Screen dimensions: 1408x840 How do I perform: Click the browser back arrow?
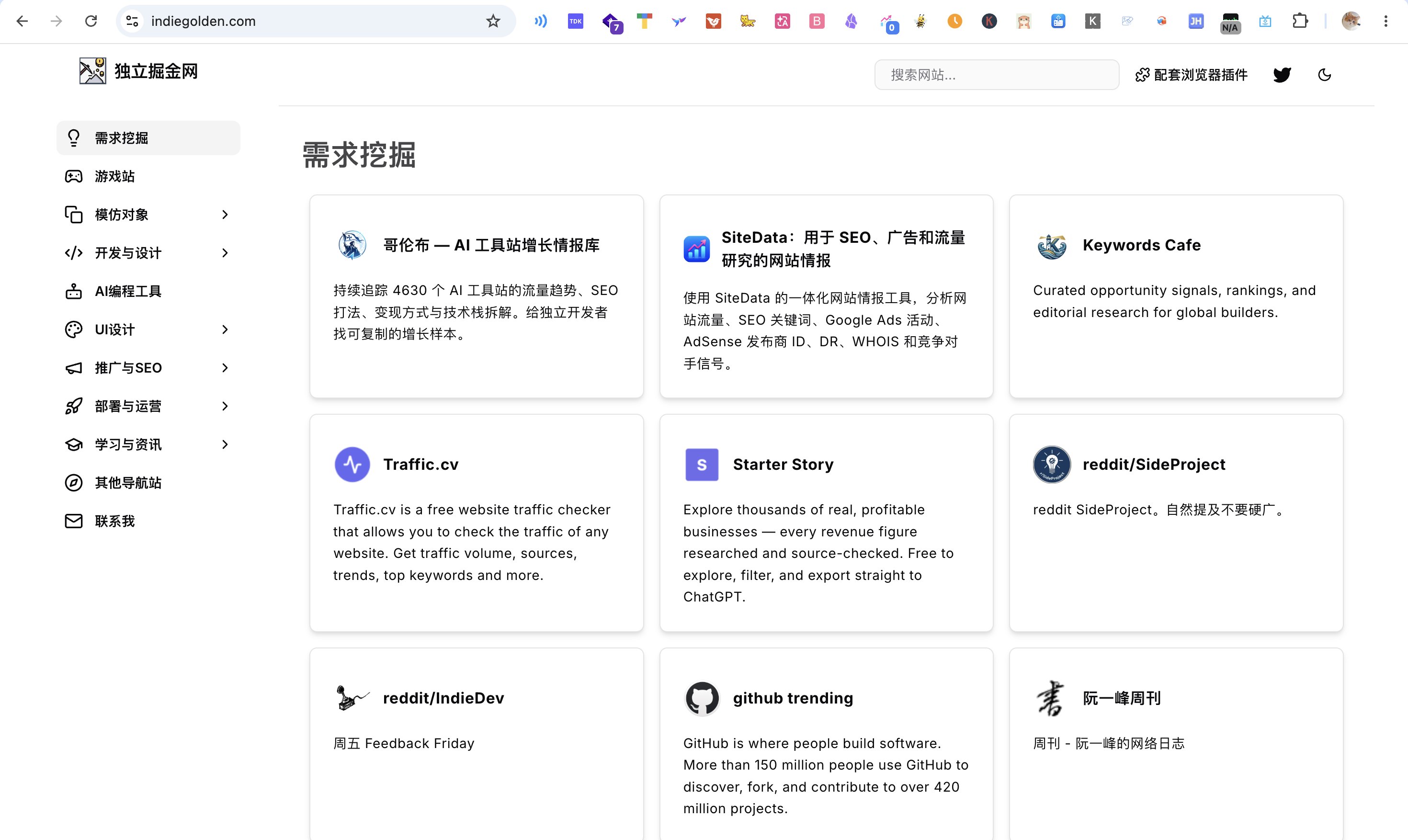pyautogui.click(x=22, y=22)
